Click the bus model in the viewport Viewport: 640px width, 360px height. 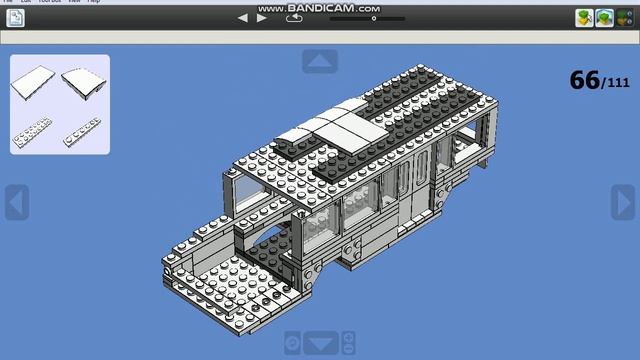click(330, 199)
